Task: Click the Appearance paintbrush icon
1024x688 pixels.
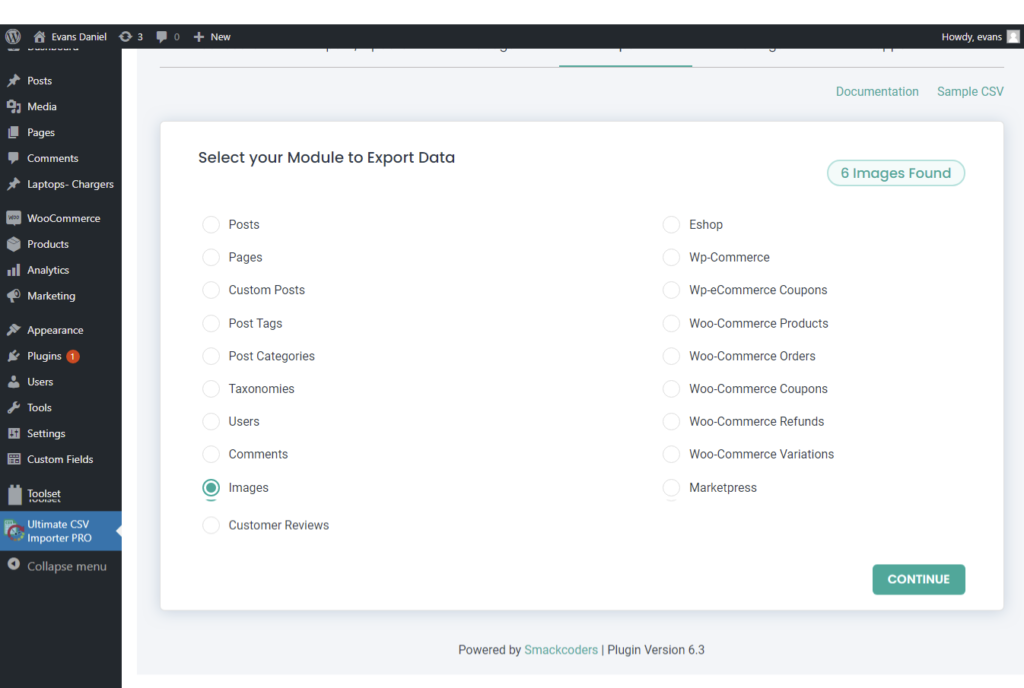Action: click(x=14, y=330)
